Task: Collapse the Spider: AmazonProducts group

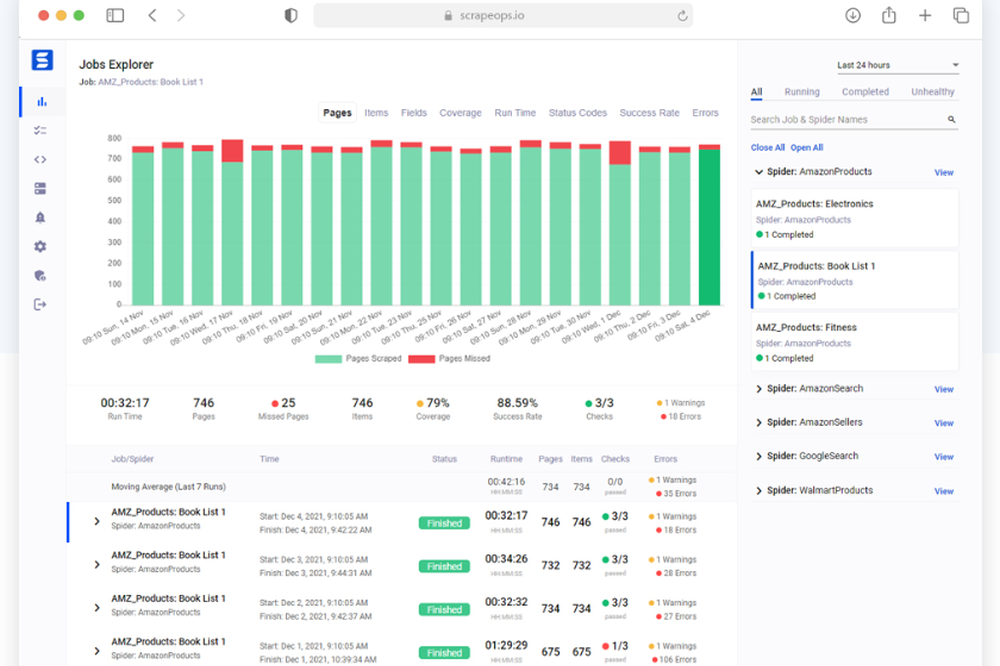Action: (x=759, y=172)
